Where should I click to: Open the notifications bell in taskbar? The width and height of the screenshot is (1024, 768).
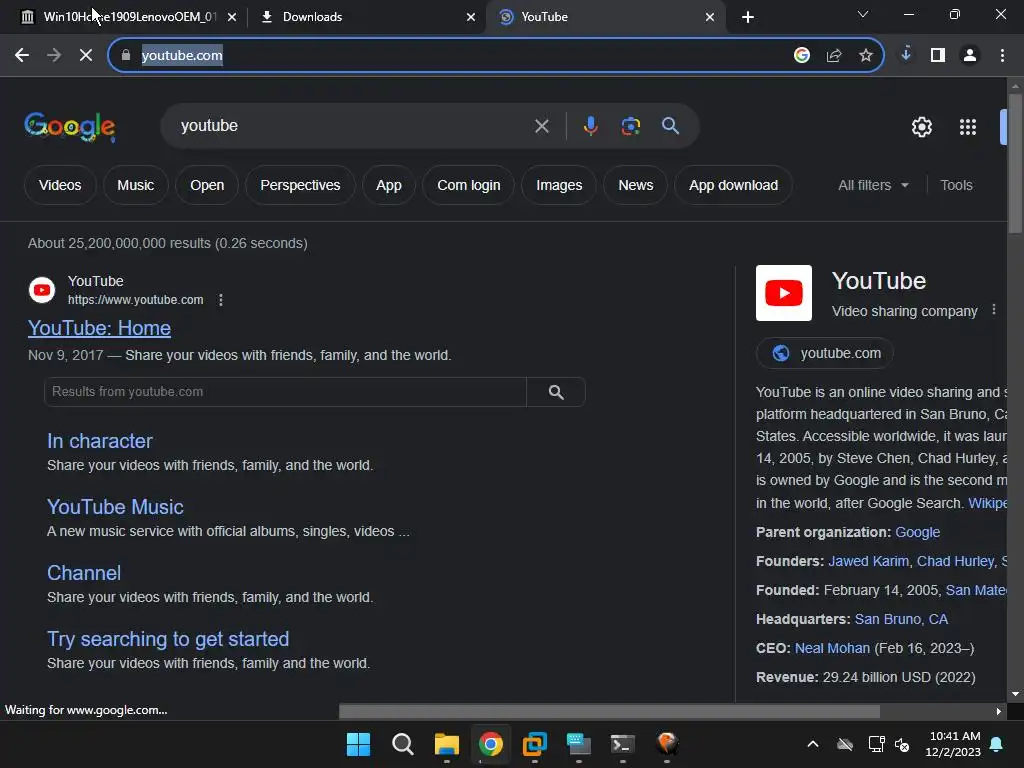click(997, 744)
